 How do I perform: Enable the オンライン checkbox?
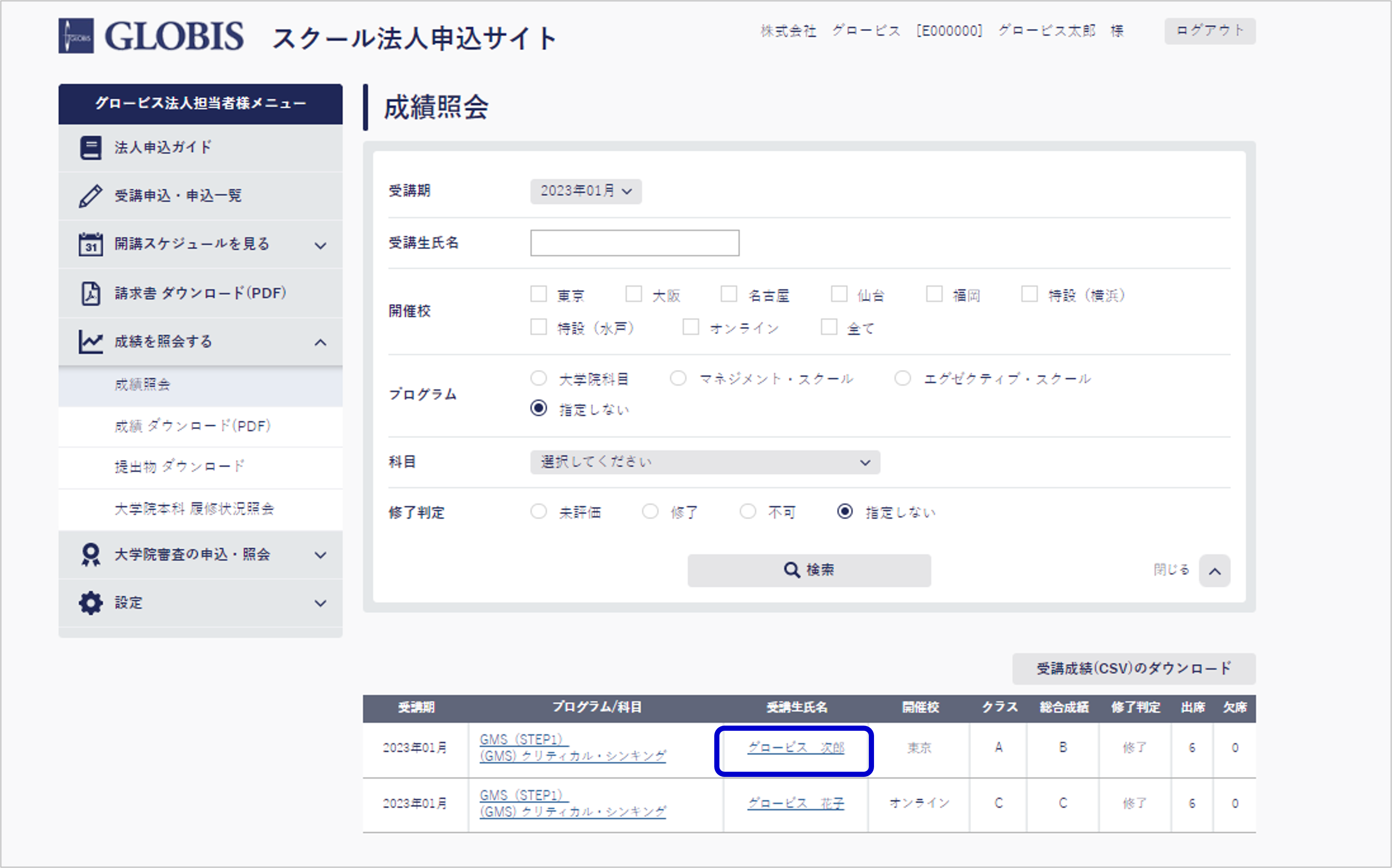click(691, 327)
